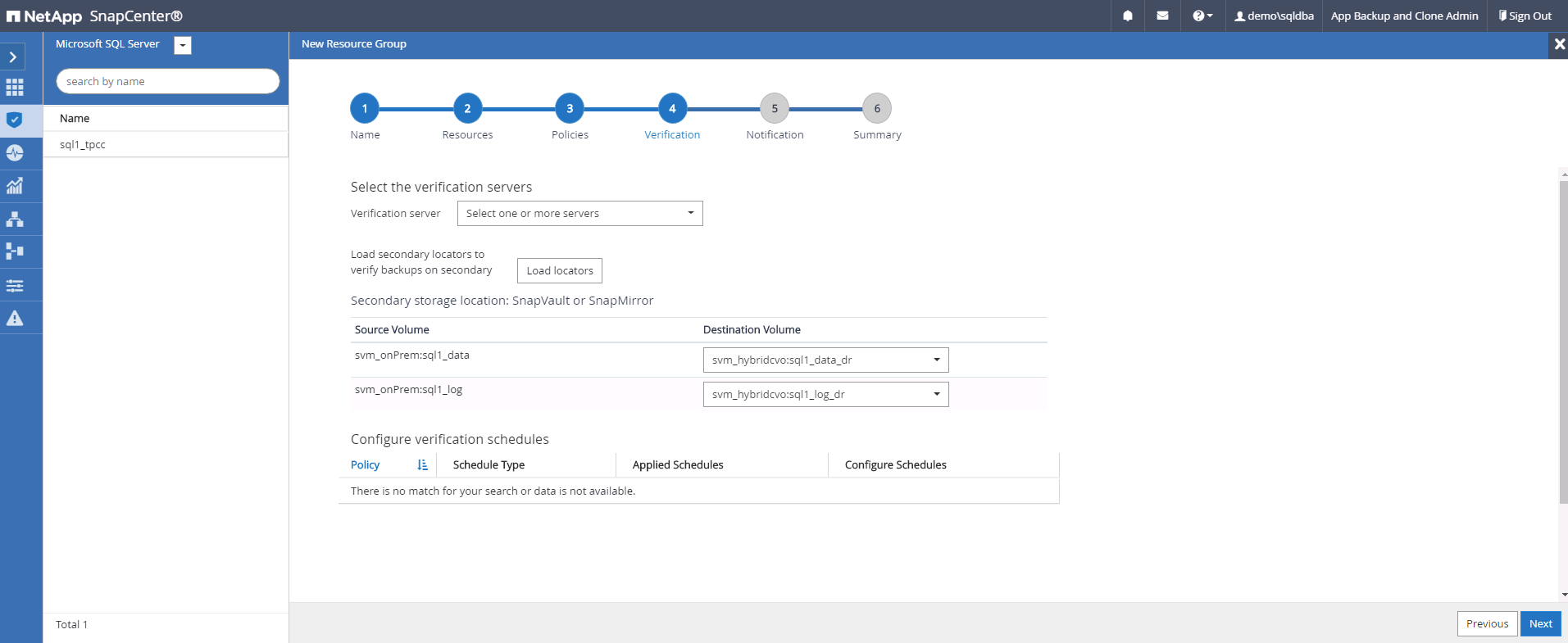This screenshot has height=643, width=1568.
Task: Click the Source Volume column header
Action: pyautogui.click(x=392, y=330)
